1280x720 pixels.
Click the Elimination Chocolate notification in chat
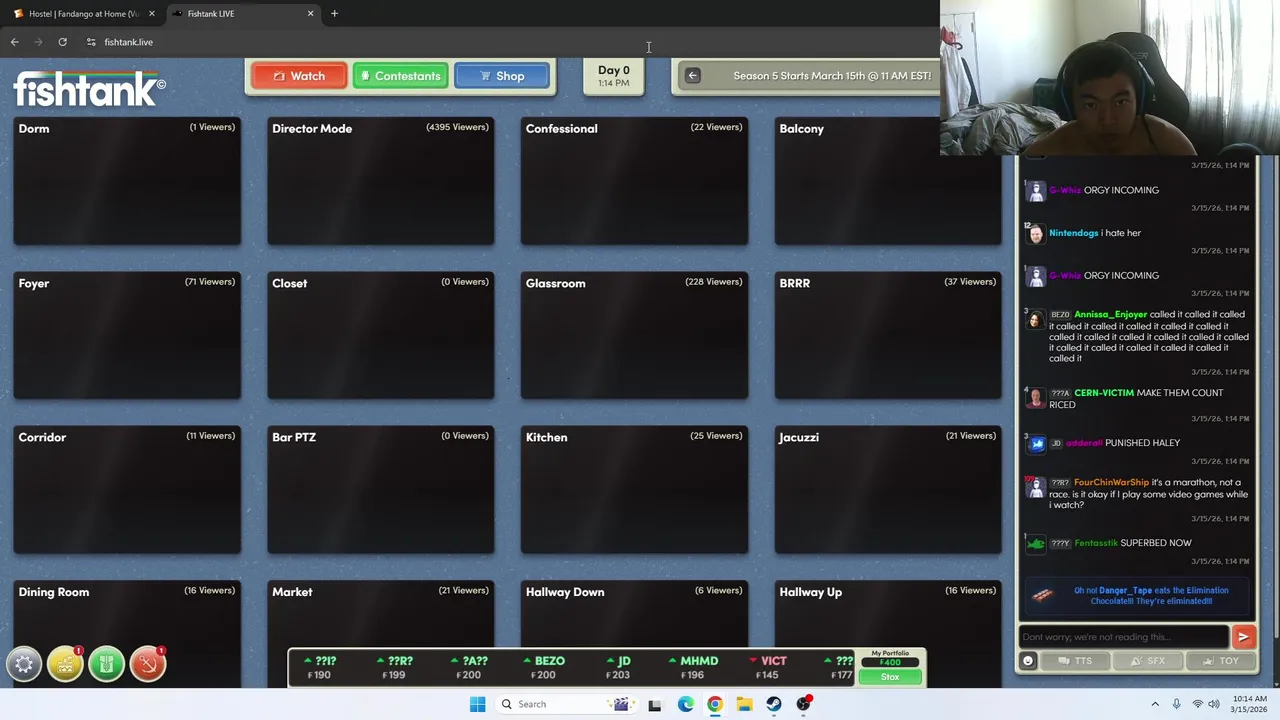tap(1137, 596)
